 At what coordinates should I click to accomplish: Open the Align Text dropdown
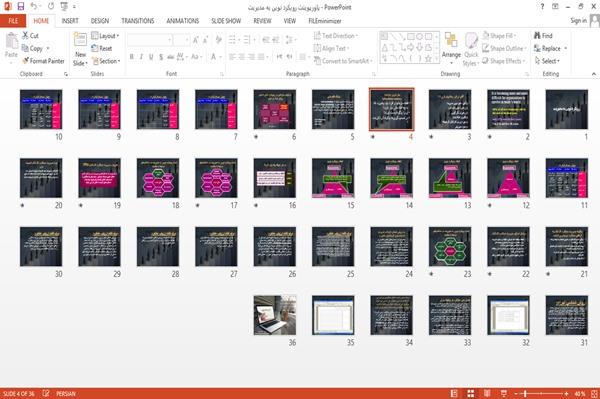tap(331, 48)
